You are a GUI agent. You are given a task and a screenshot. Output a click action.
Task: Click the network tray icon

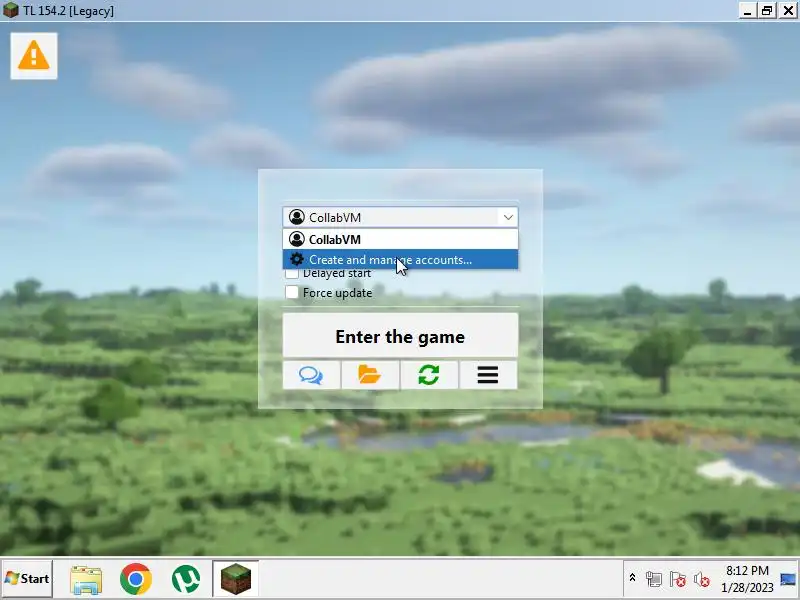click(x=654, y=579)
